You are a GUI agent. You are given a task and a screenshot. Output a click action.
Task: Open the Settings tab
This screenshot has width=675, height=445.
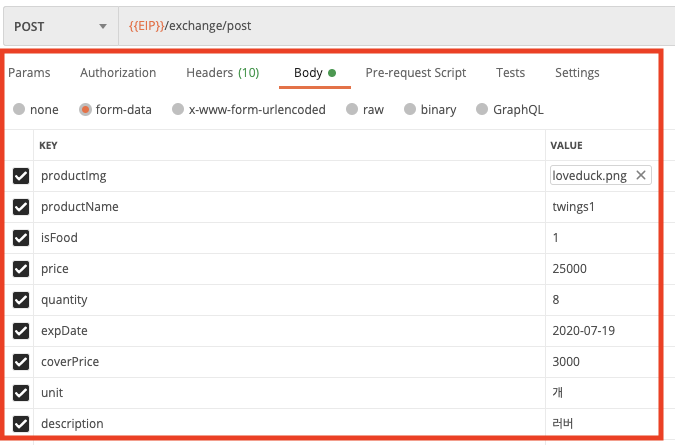[577, 73]
